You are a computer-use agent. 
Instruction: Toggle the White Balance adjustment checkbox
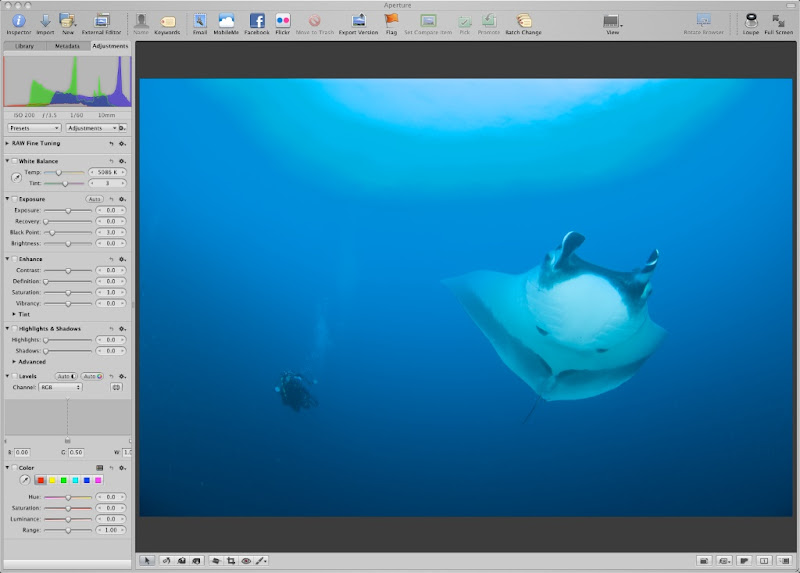click(x=15, y=161)
